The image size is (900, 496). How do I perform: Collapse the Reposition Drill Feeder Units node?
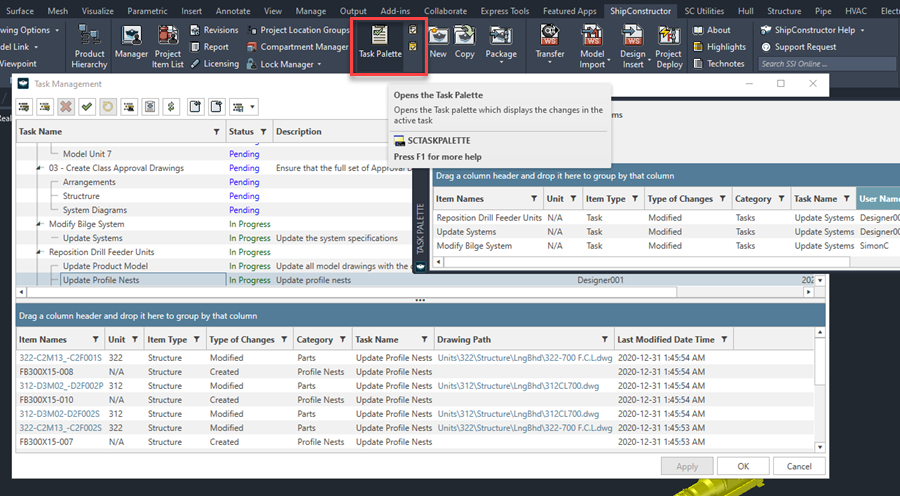tap(40, 252)
